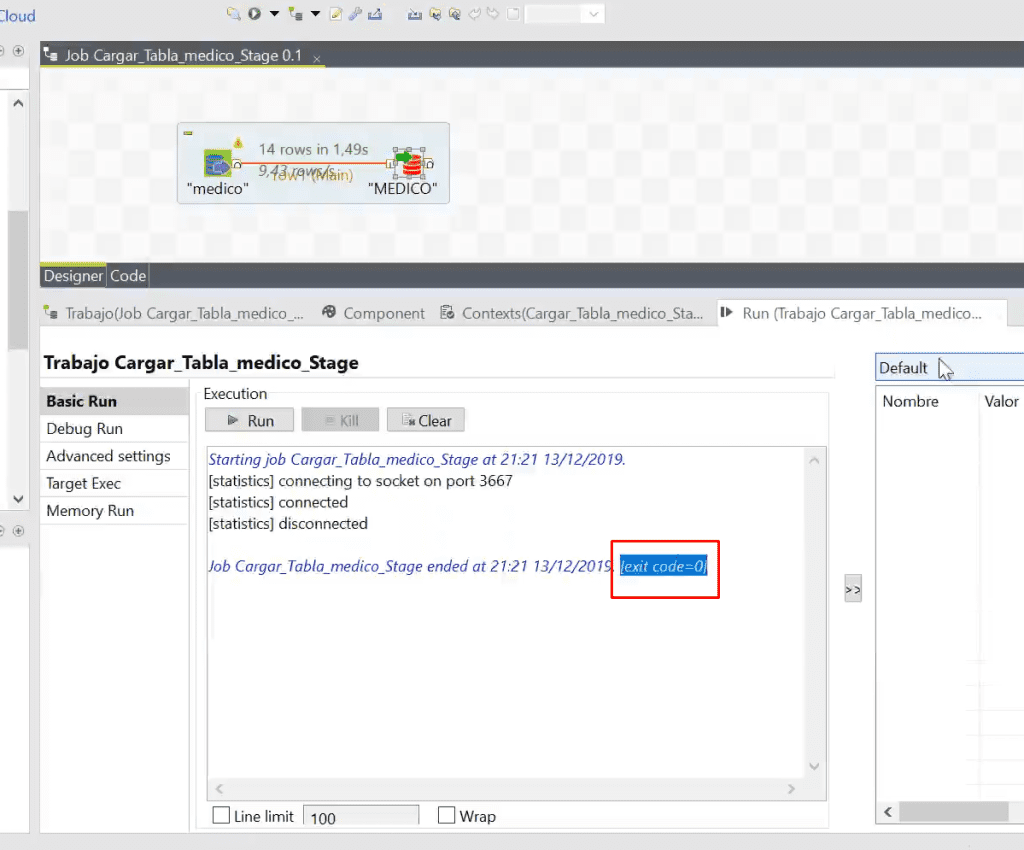Screen dimensions: 1024x850
Task: Open the Contexts(Cargar_Tabla_medico_Sta...) view tab
Action: click(x=572, y=313)
